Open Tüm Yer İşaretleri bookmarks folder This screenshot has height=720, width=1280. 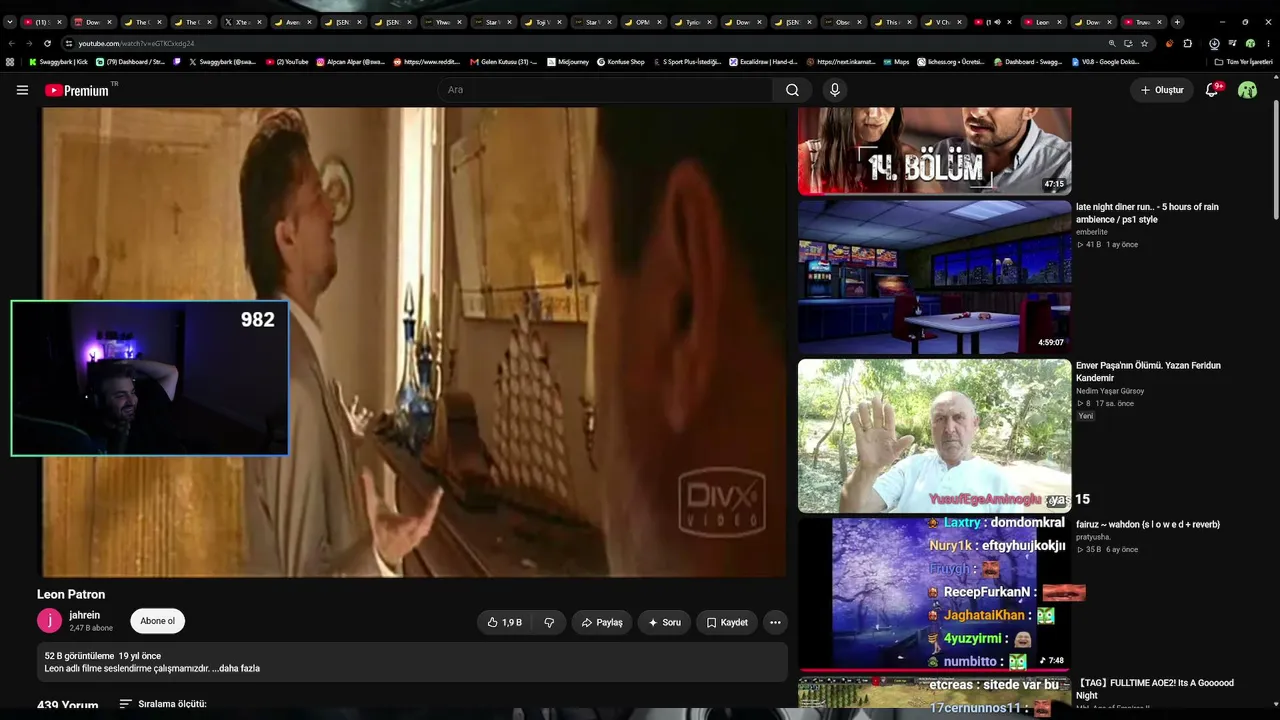[x=1243, y=62]
